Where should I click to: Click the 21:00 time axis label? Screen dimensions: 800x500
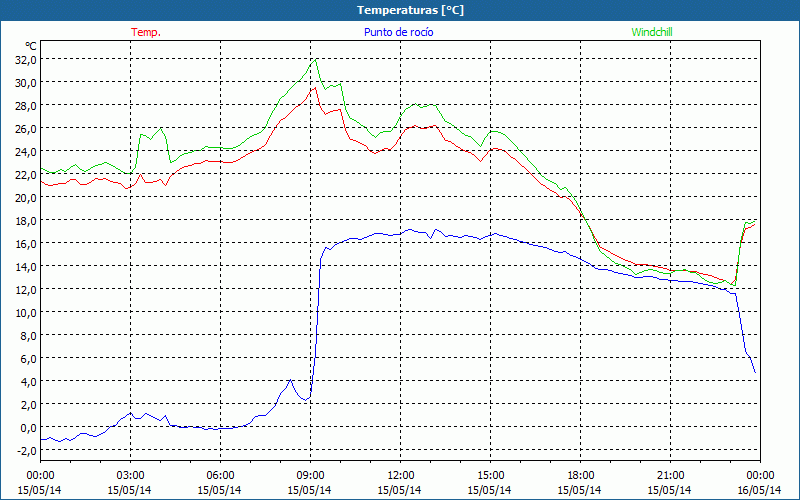[670, 476]
